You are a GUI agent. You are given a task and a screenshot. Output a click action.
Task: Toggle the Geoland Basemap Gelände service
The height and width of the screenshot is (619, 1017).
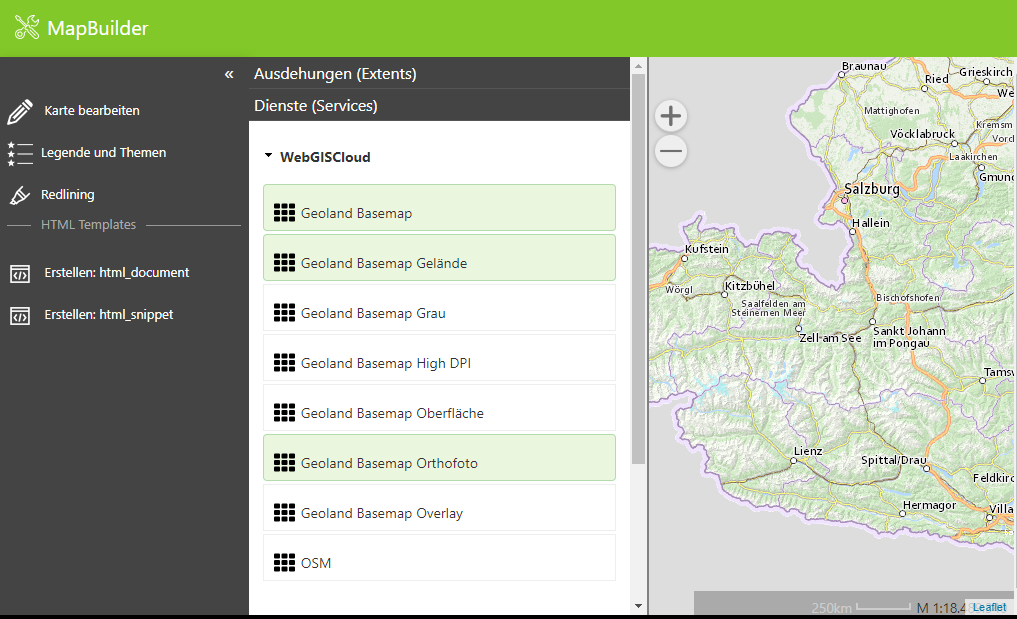[x=439, y=258]
